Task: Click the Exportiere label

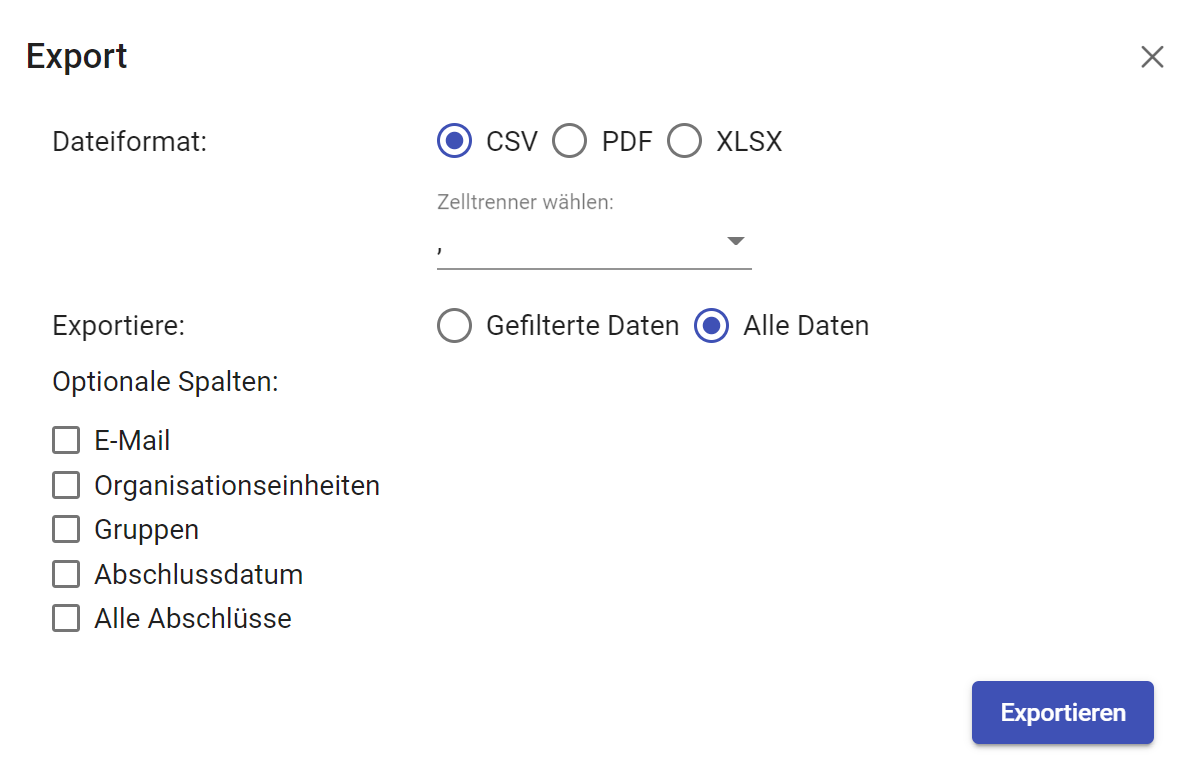Action: [x=119, y=326]
